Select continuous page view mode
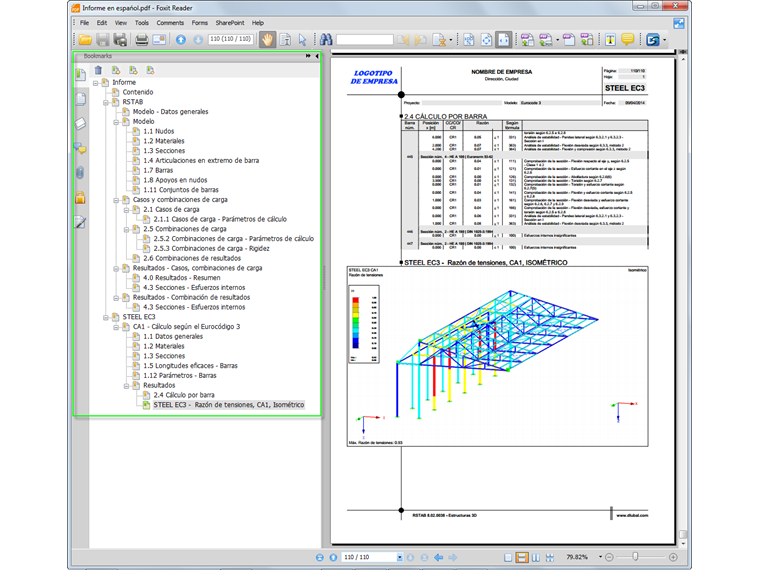 coord(522,557)
